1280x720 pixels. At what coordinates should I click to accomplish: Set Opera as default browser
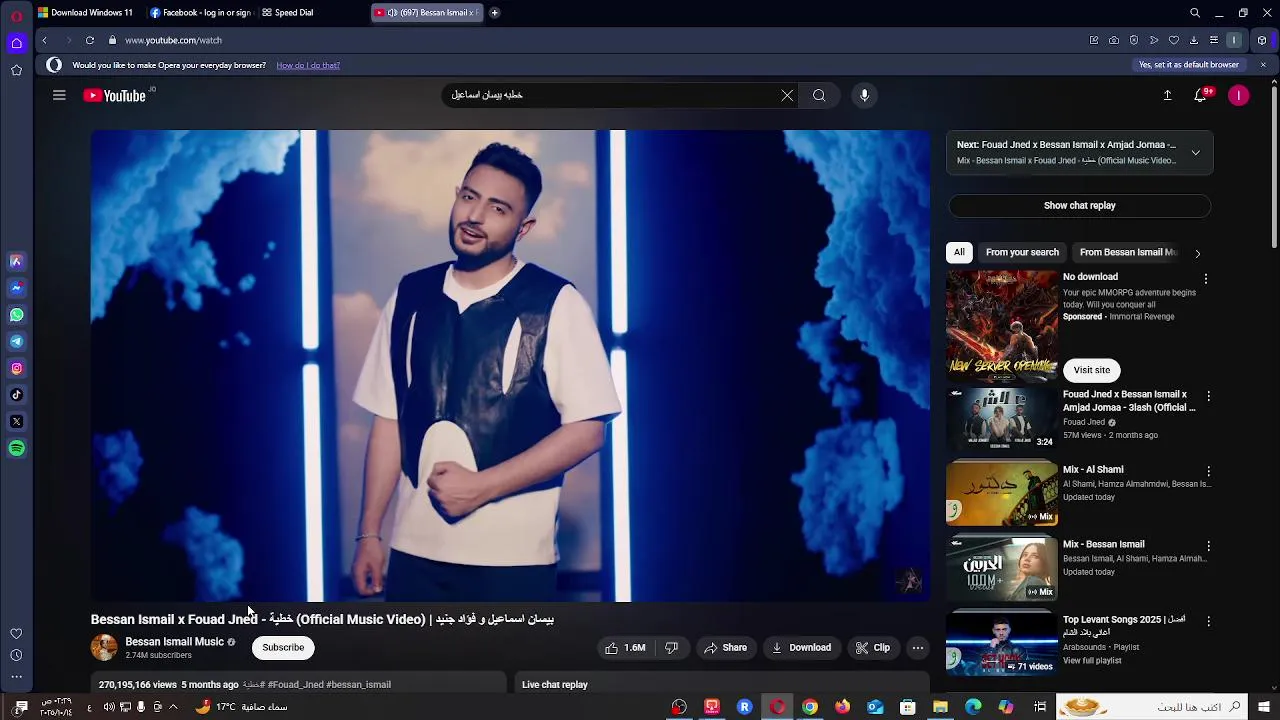pyautogui.click(x=1189, y=65)
